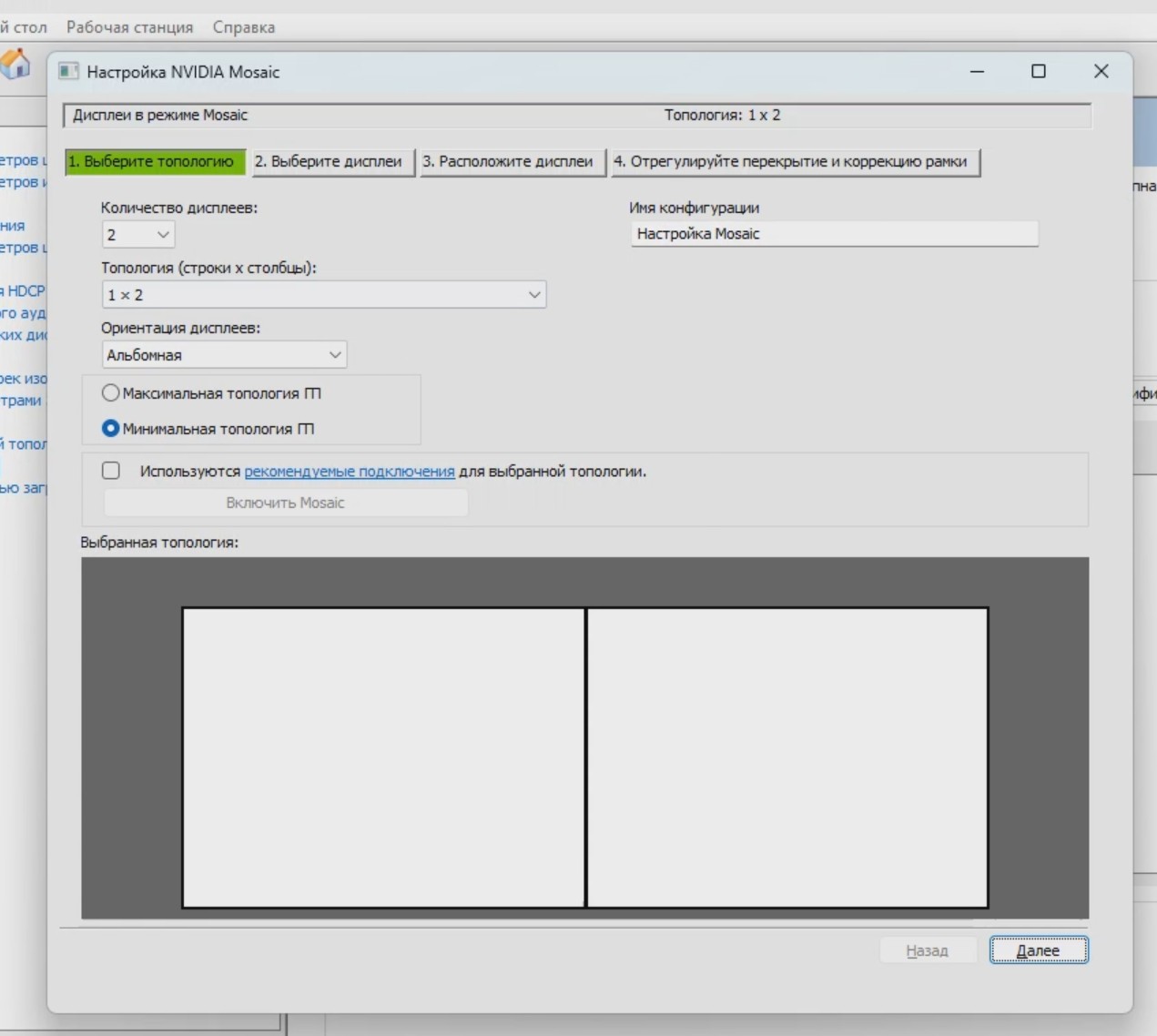The image size is (1157, 1036).
Task: Minimize the NVIDIA Mosaic setup window
Action: (x=978, y=71)
